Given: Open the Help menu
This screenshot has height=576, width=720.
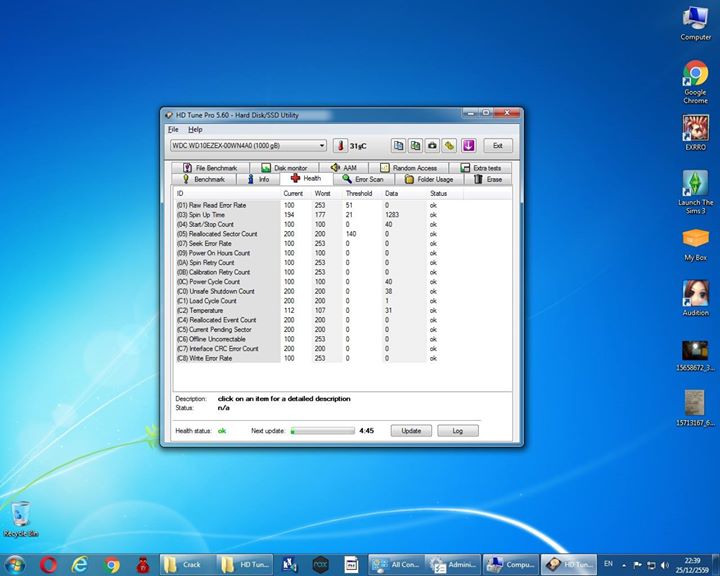Looking at the screenshot, I should click(x=195, y=129).
